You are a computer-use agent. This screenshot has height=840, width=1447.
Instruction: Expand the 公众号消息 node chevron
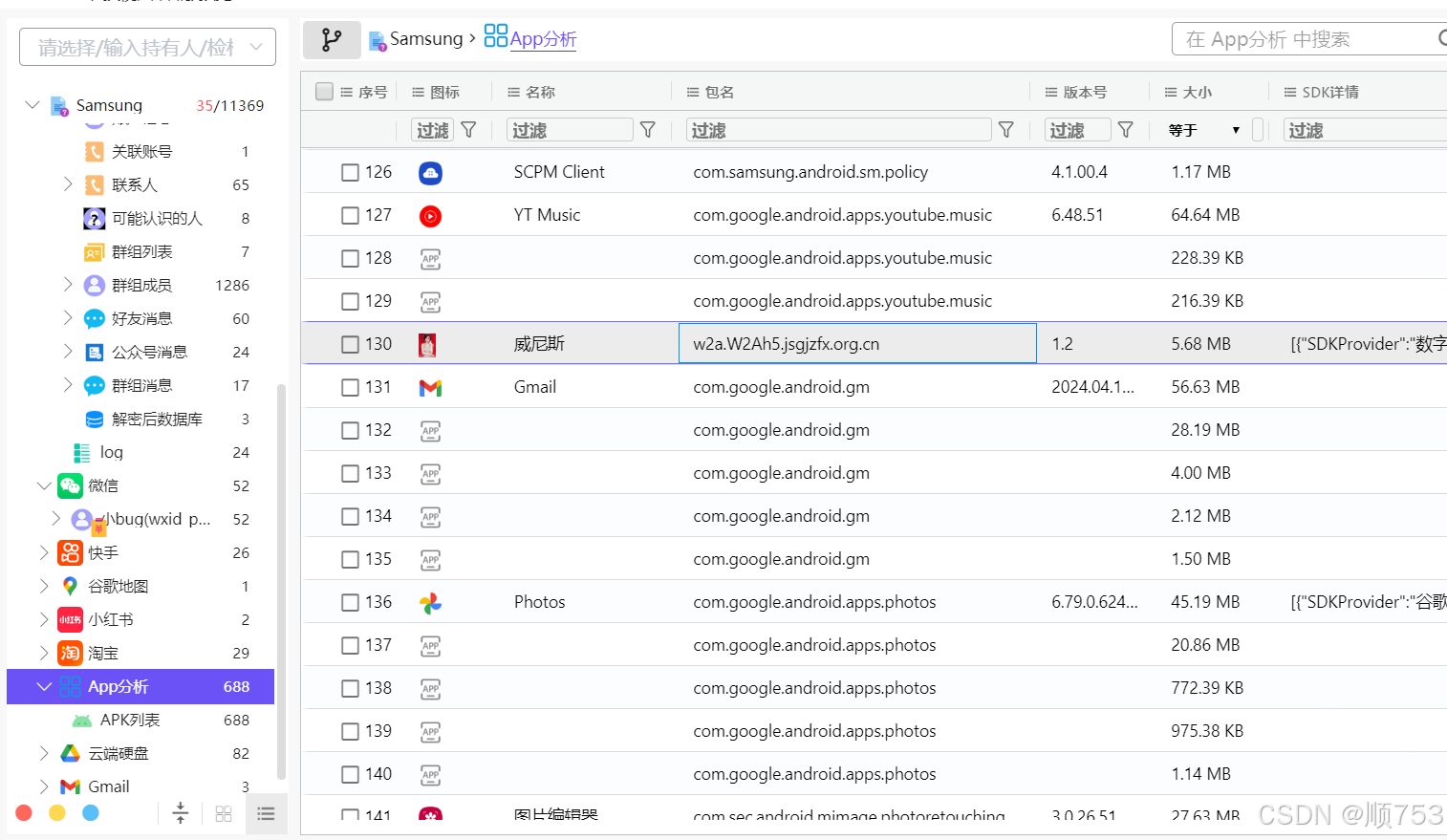point(68,351)
